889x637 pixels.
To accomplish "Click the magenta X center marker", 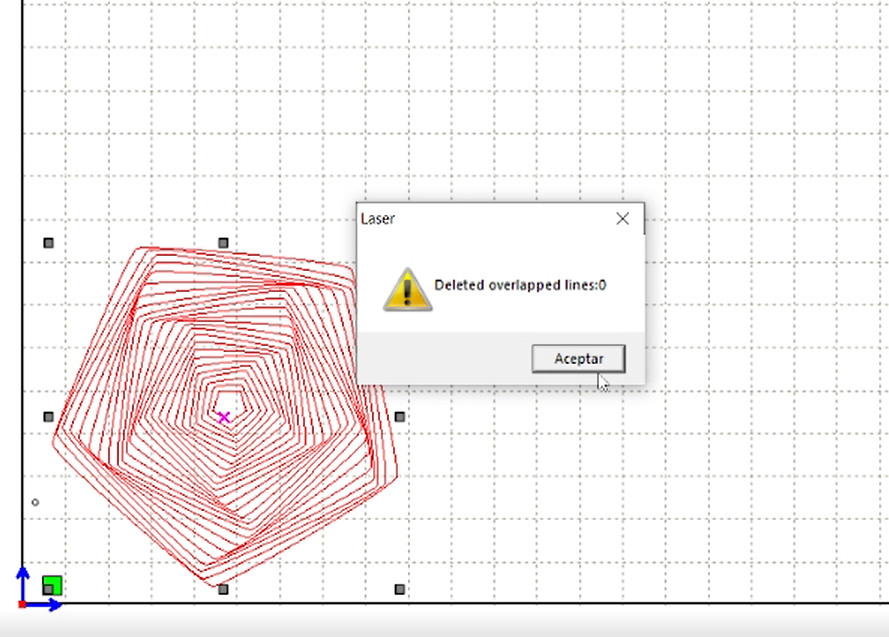I will click(223, 417).
